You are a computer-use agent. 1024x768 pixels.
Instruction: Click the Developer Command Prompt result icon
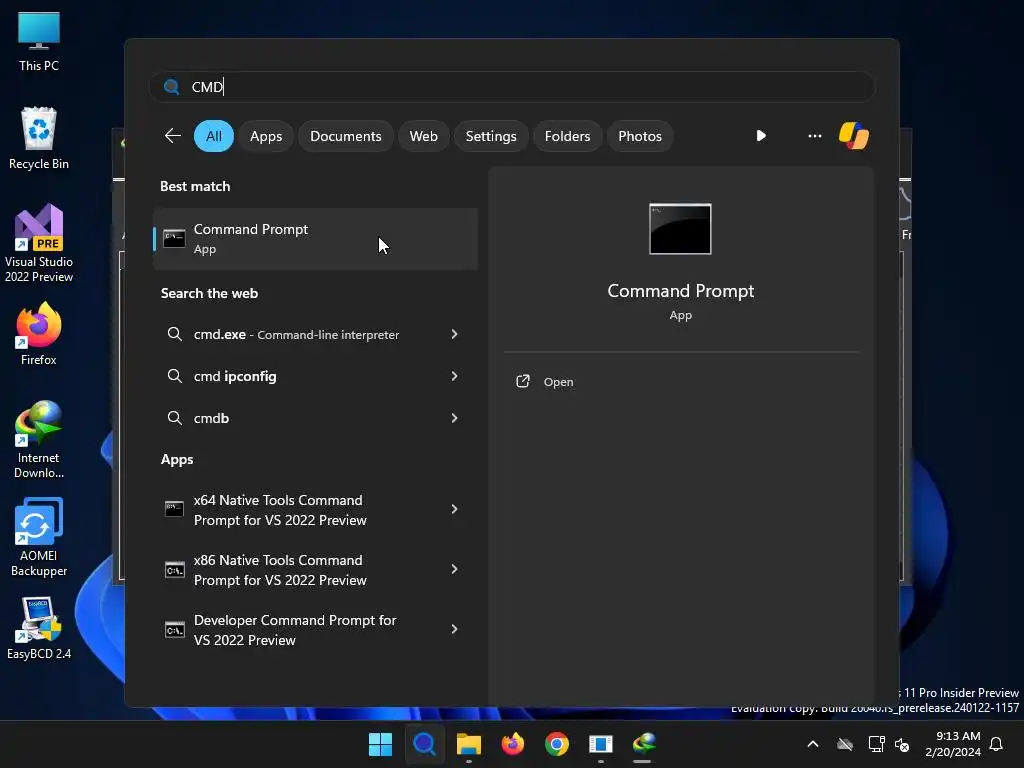(x=174, y=629)
